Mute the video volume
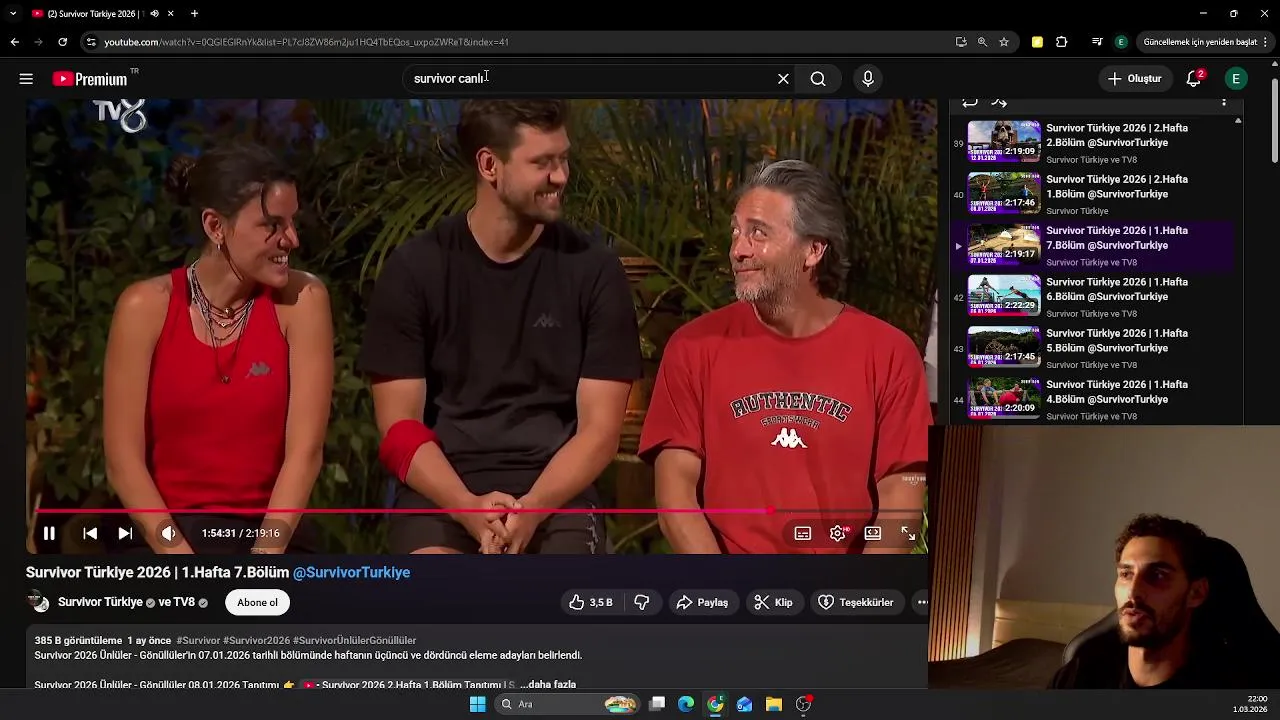This screenshot has height=720, width=1280. pos(168,533)
